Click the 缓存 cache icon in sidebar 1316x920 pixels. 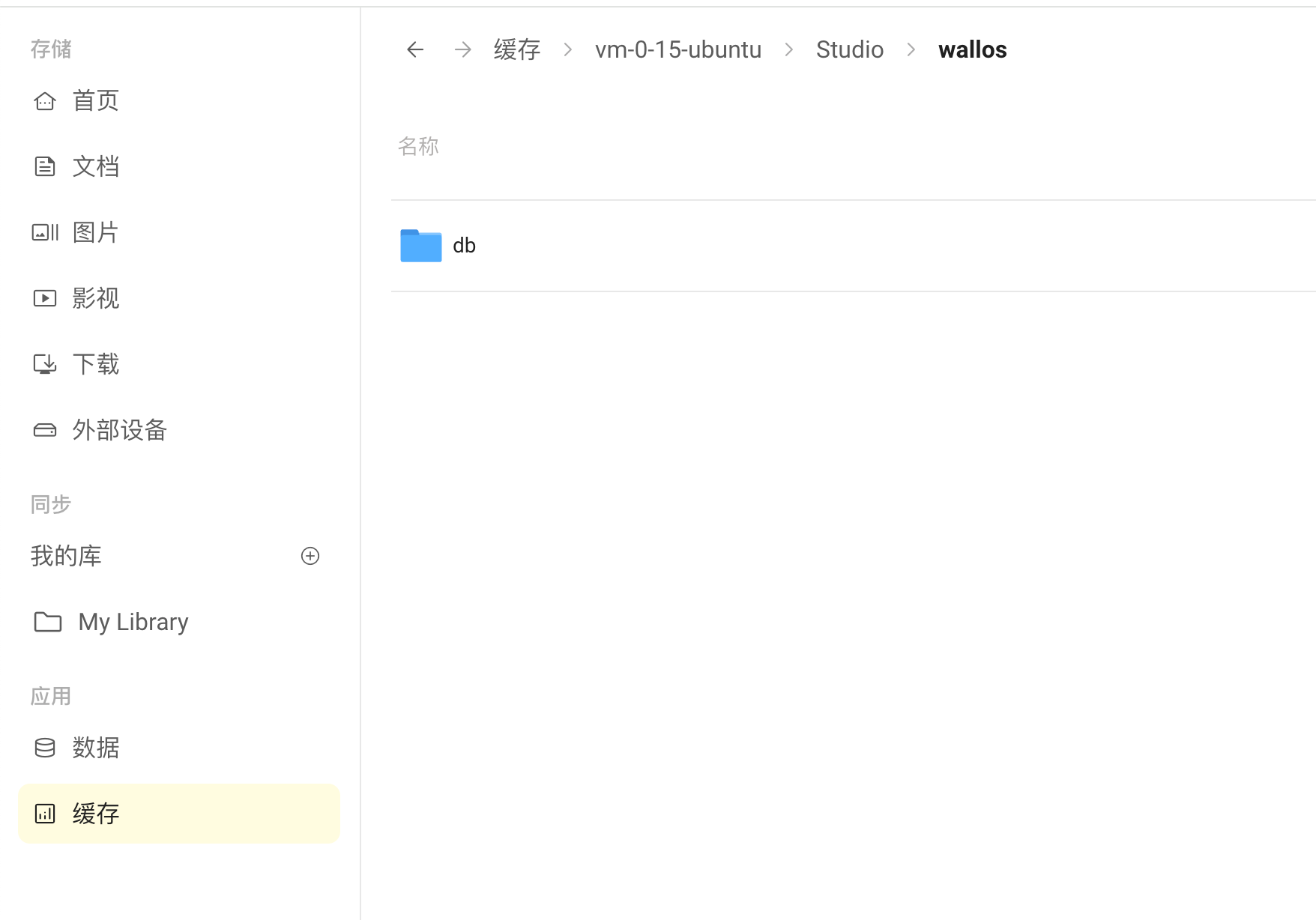[45, 814]
